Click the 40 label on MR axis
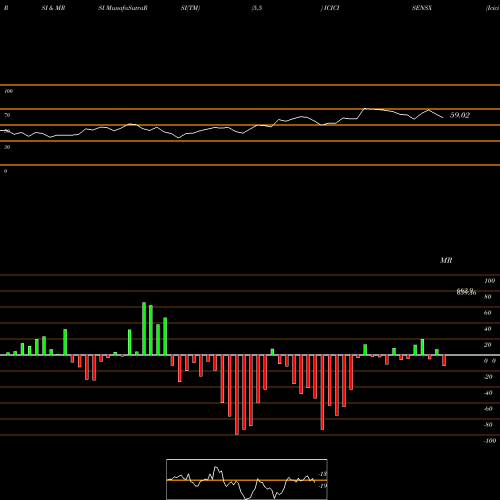The image size is (500, 500). click(488, 329)
